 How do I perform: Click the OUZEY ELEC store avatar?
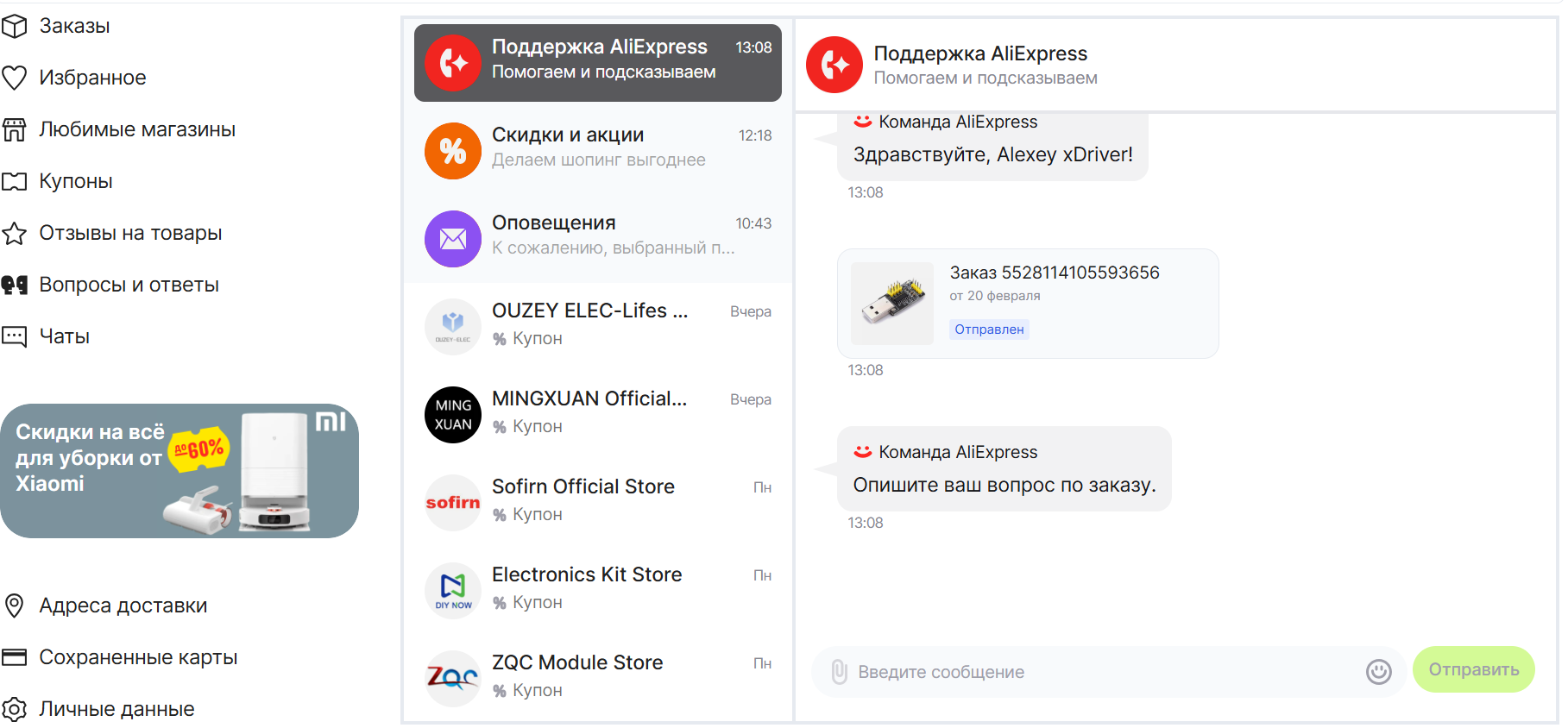[453, 327]
